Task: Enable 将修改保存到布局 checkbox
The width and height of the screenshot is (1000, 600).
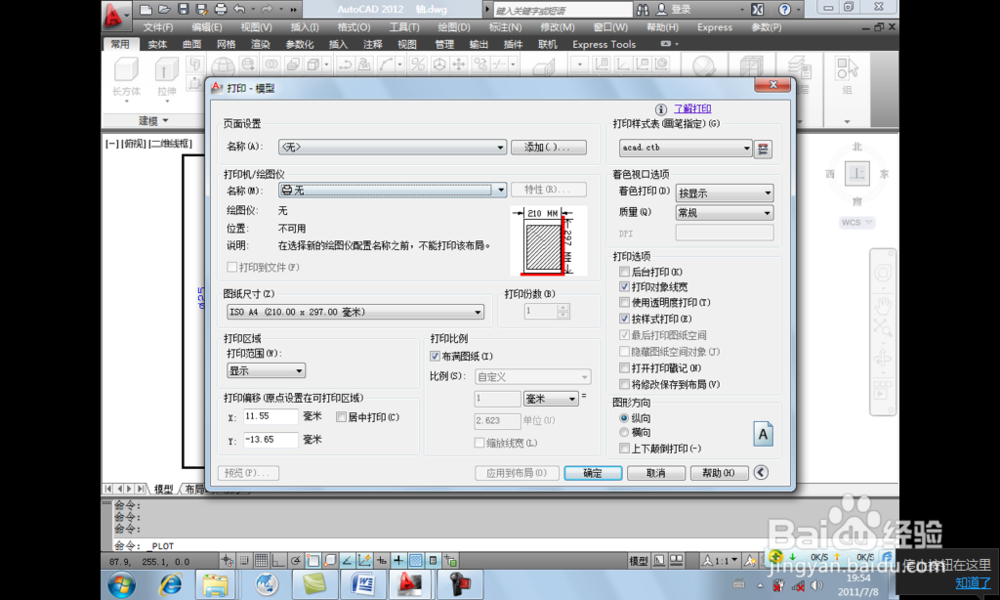Action: [x=624, y=384]
